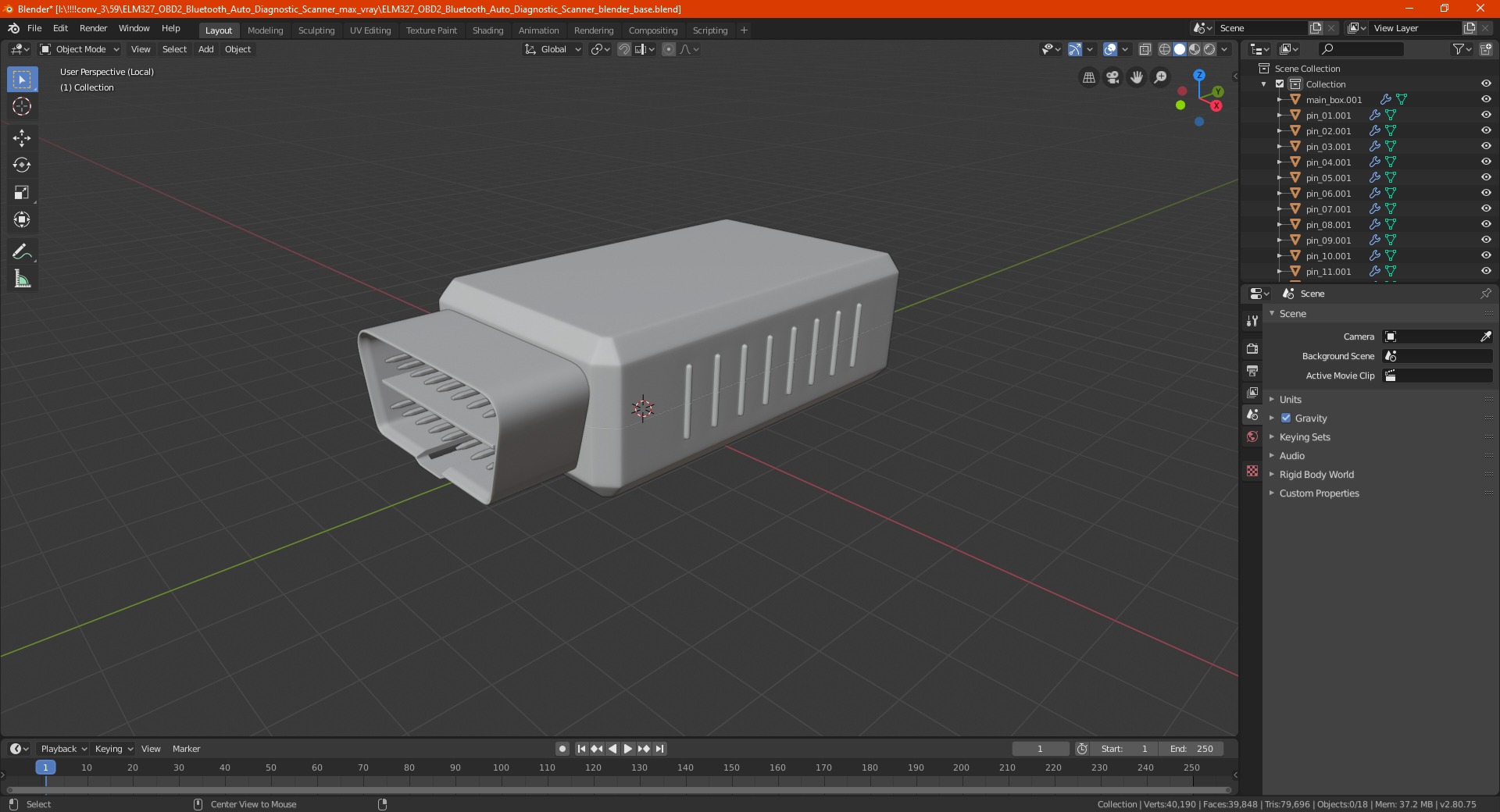Screen dimensions: 1500x812
Task: Open the Render properties tab
Action: 1252,348
